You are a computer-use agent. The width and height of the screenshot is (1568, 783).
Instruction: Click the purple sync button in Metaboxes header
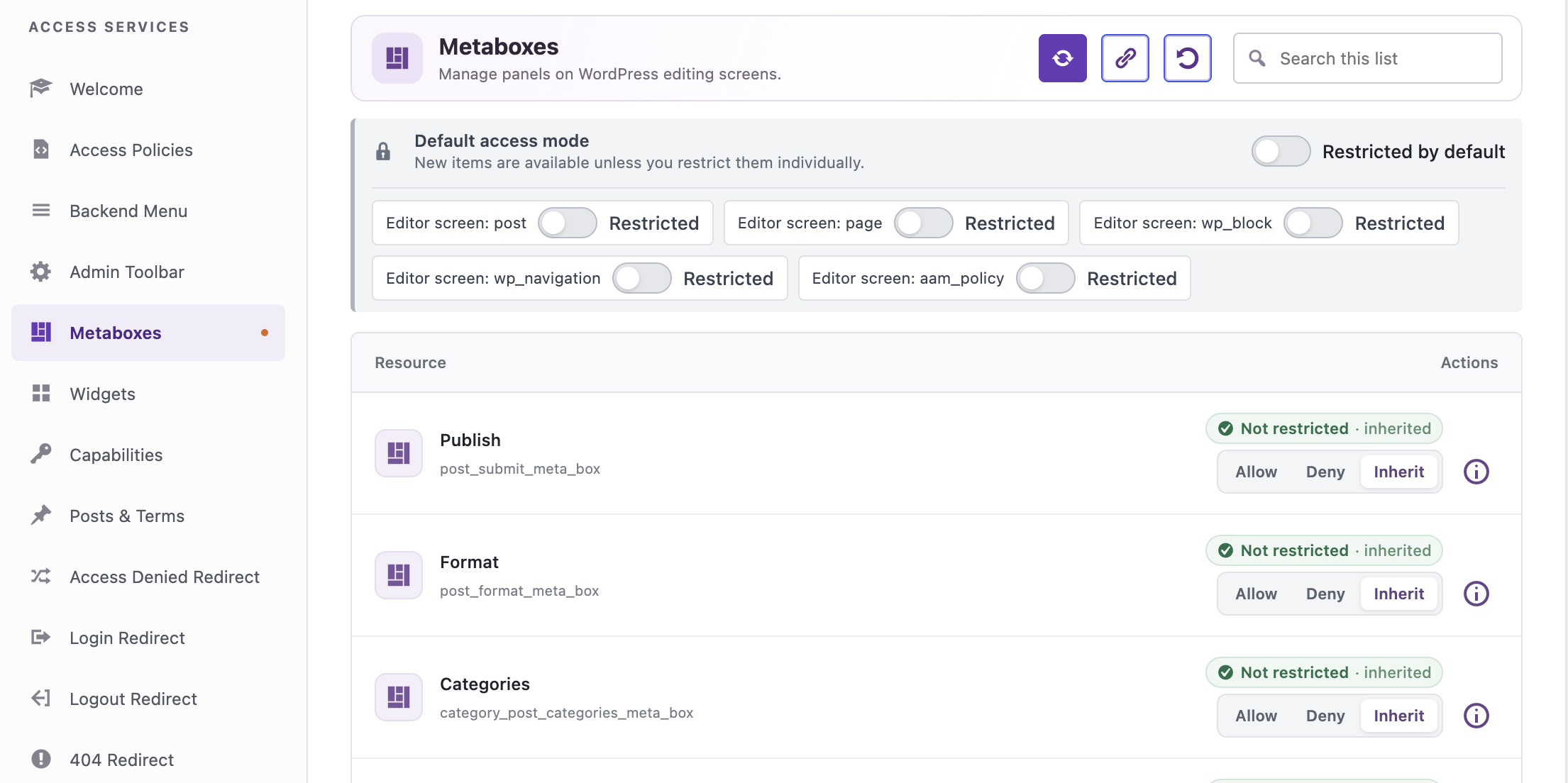pos(1062,58)
